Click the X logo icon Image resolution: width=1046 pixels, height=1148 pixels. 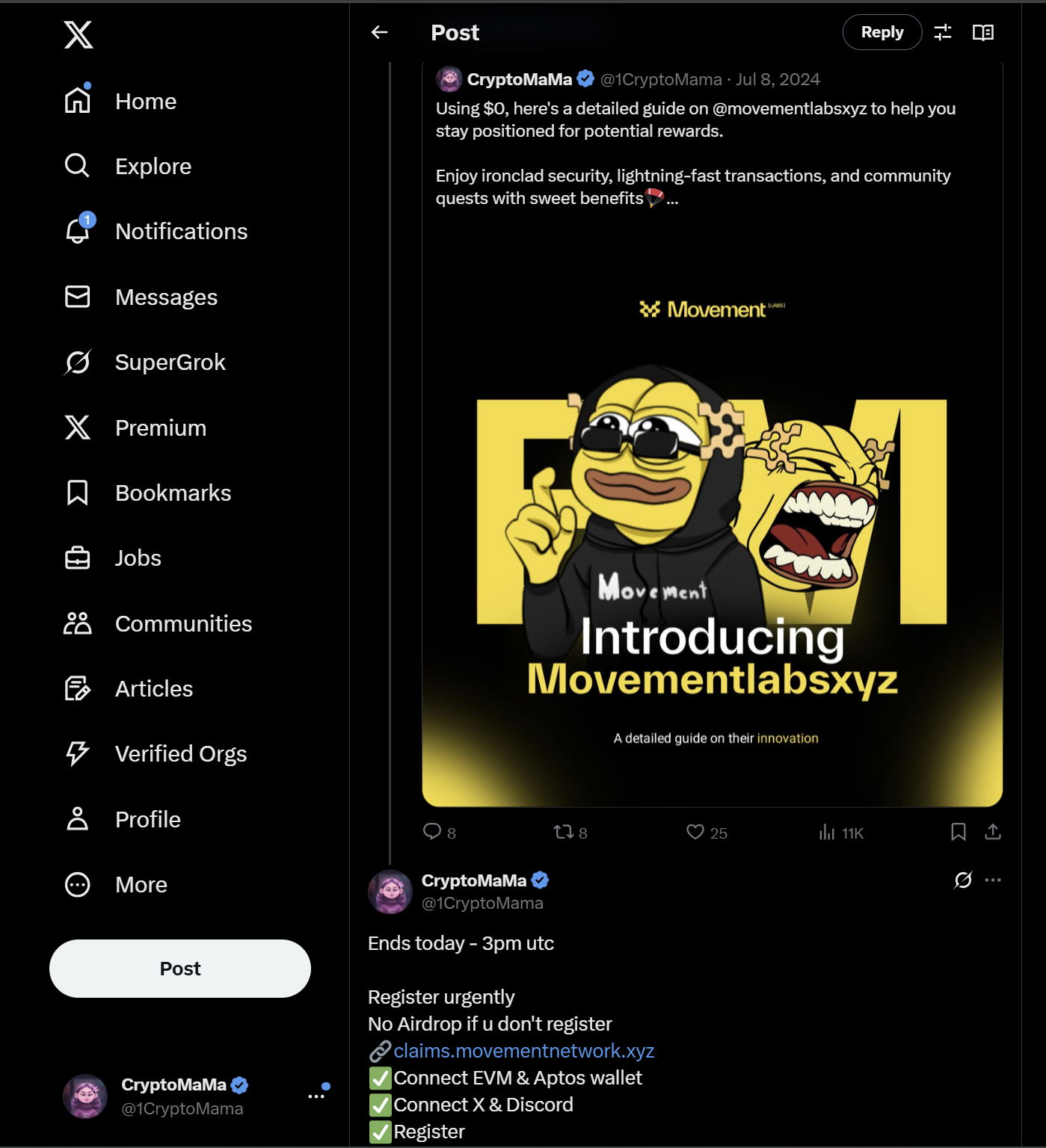[79, 34]
